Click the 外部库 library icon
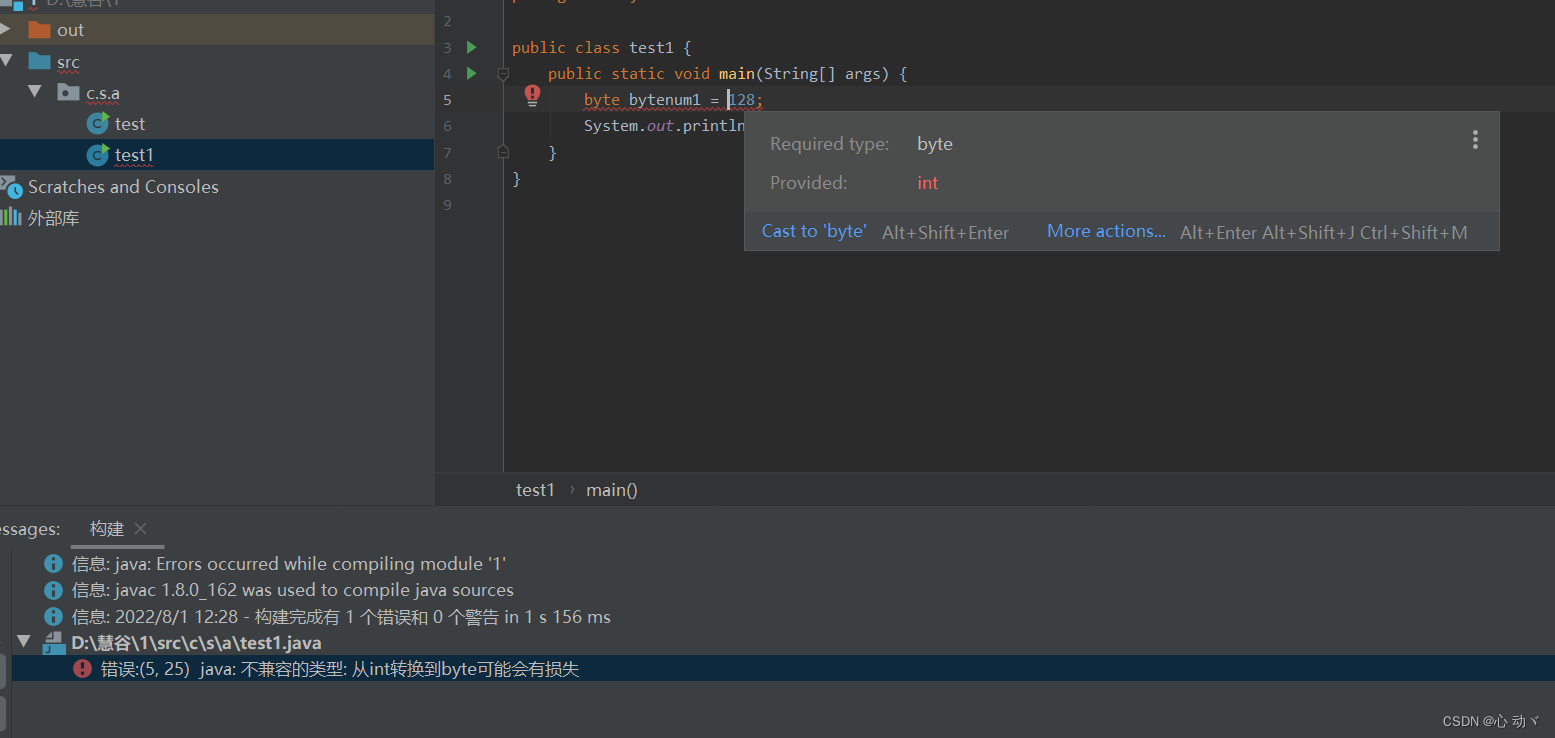Image resolution: width=1555 pixels, height=738 pixels. 11,217
